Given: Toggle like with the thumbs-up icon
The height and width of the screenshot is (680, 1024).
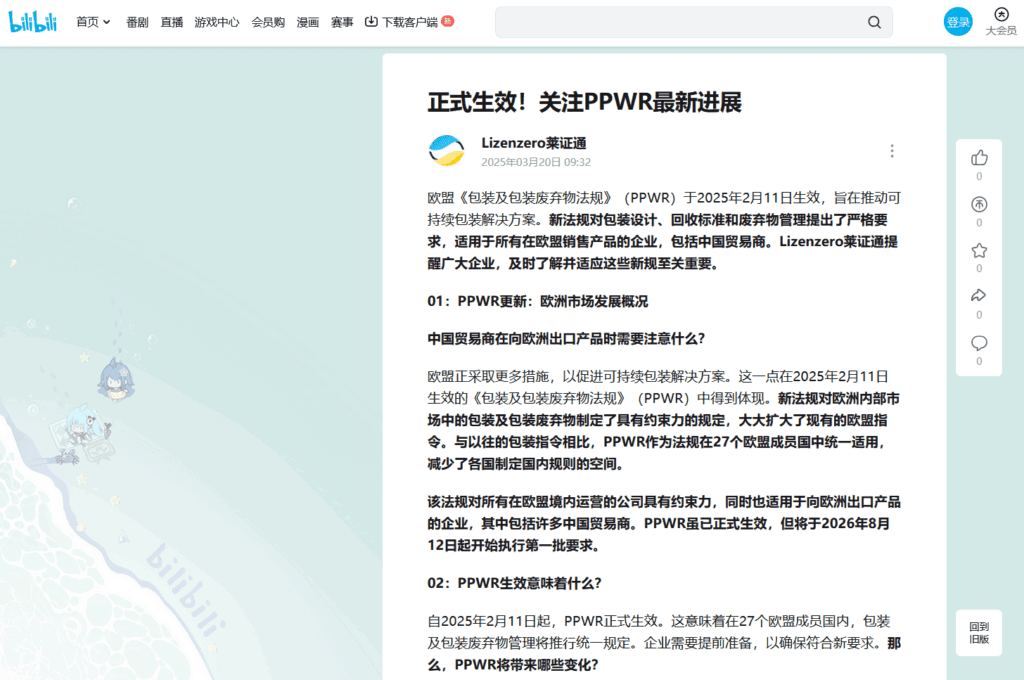Looking at the screenshot, I should 978,158.
